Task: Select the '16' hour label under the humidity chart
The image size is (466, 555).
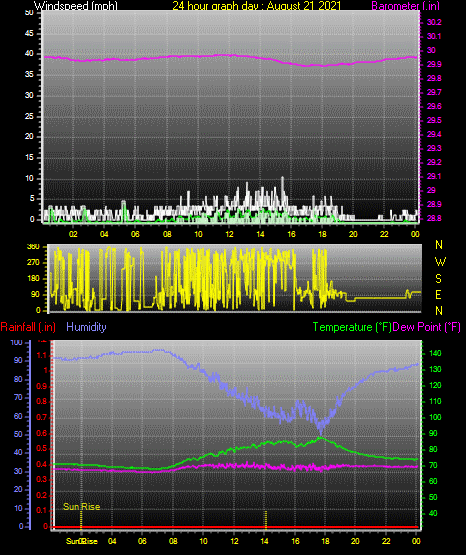Action: [x=295, y=541]
